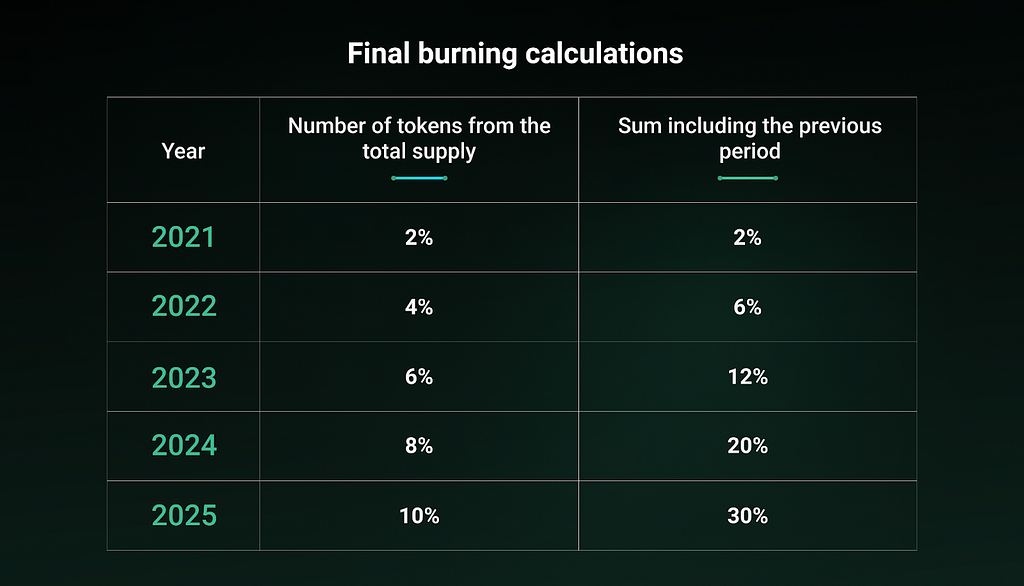The width and height of the screenshot is (1024, 586).
Task: Click Number of tokens from total supply header
Action: (x=419, y=138)
